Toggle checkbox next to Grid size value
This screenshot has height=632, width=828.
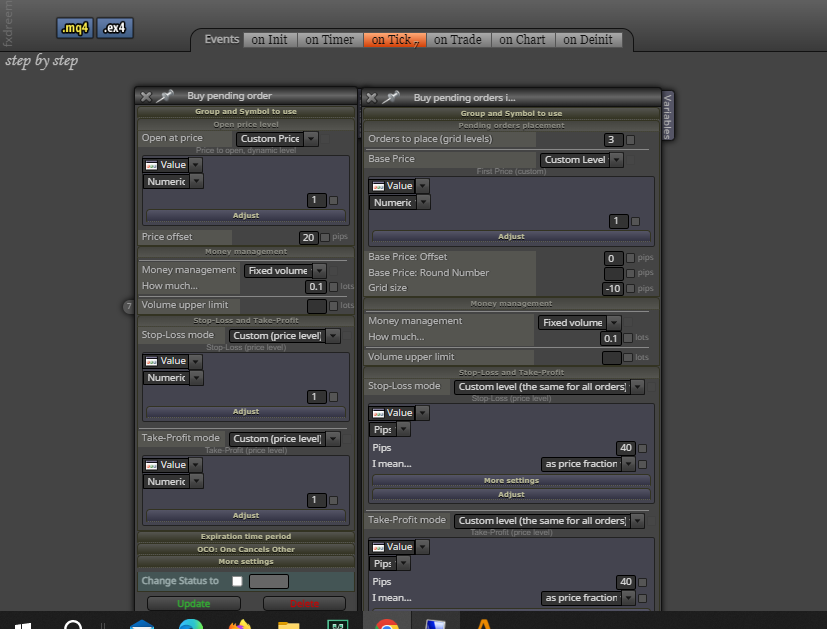point(631,289)
